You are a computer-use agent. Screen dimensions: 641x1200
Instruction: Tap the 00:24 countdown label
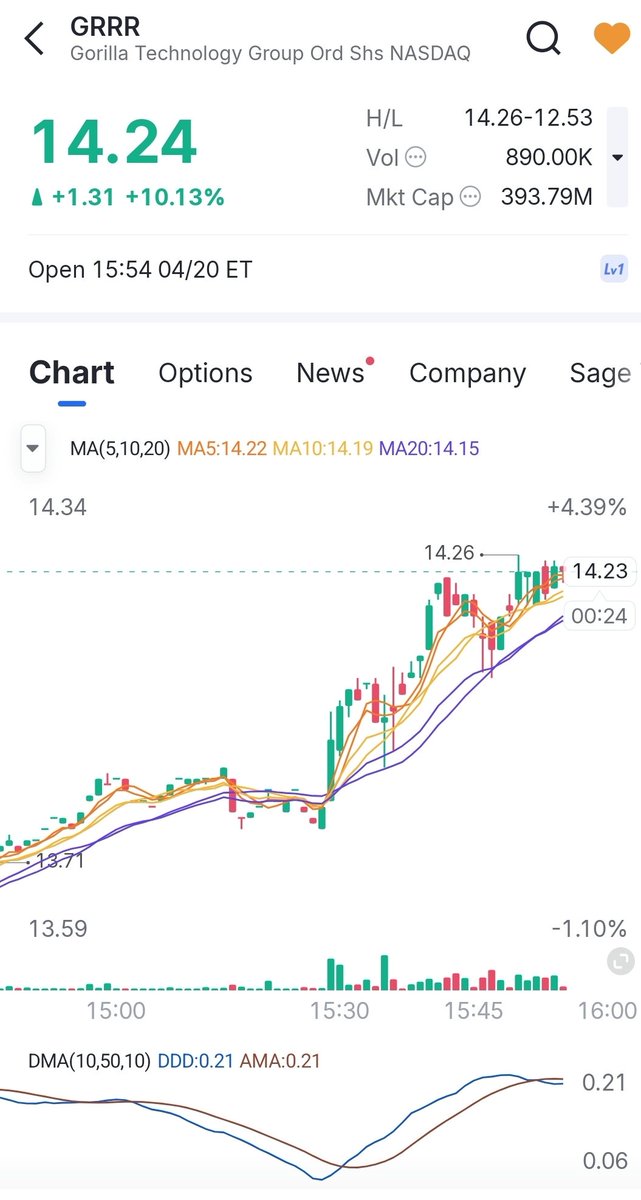[x=600, y=616]
